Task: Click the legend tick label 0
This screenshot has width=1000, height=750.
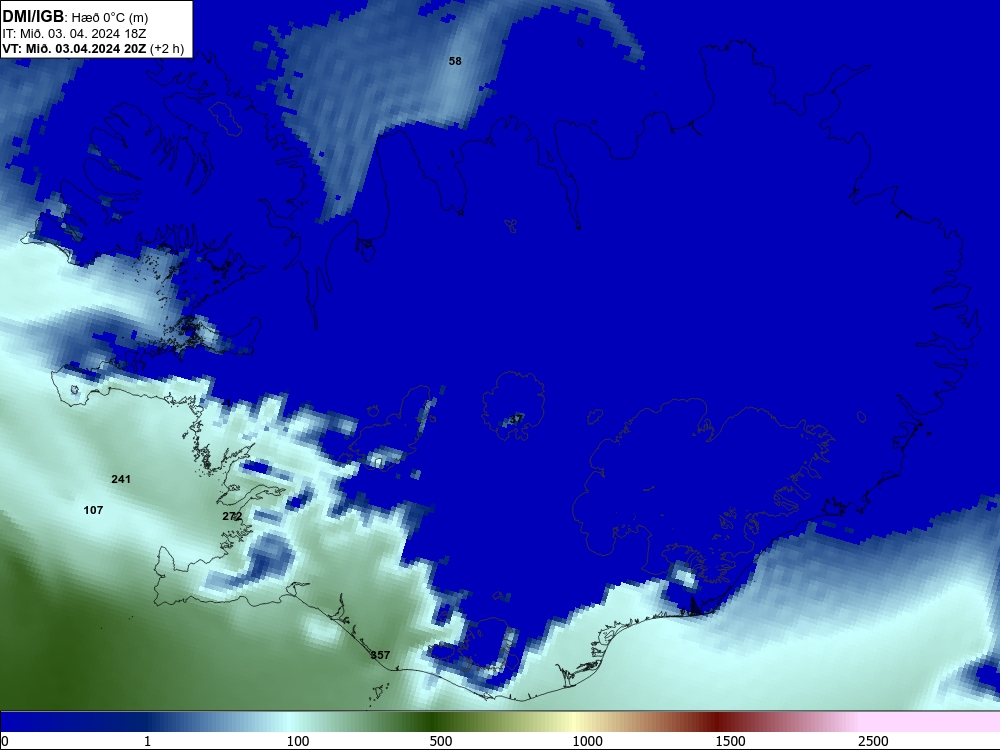Action: [5, 741]
